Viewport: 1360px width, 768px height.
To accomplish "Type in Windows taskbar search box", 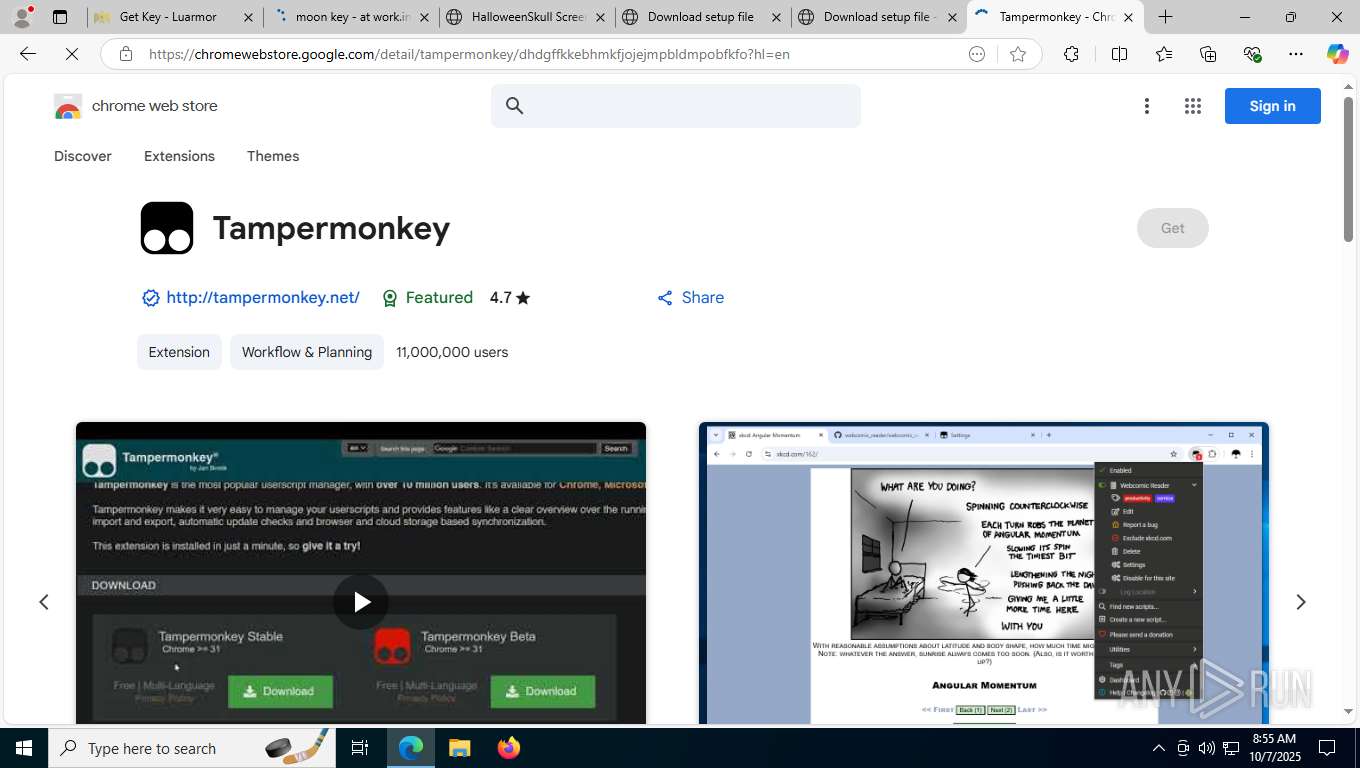I will point(192,748).
